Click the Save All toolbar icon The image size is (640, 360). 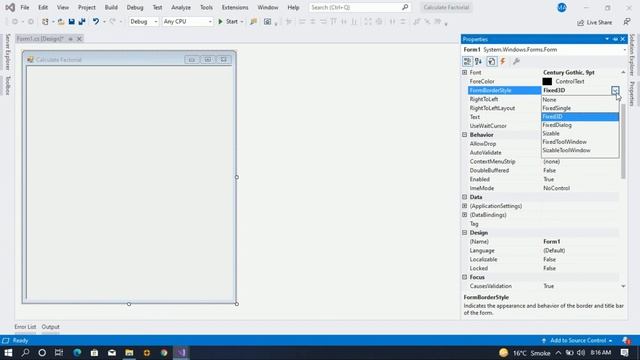tap(82, 22)
